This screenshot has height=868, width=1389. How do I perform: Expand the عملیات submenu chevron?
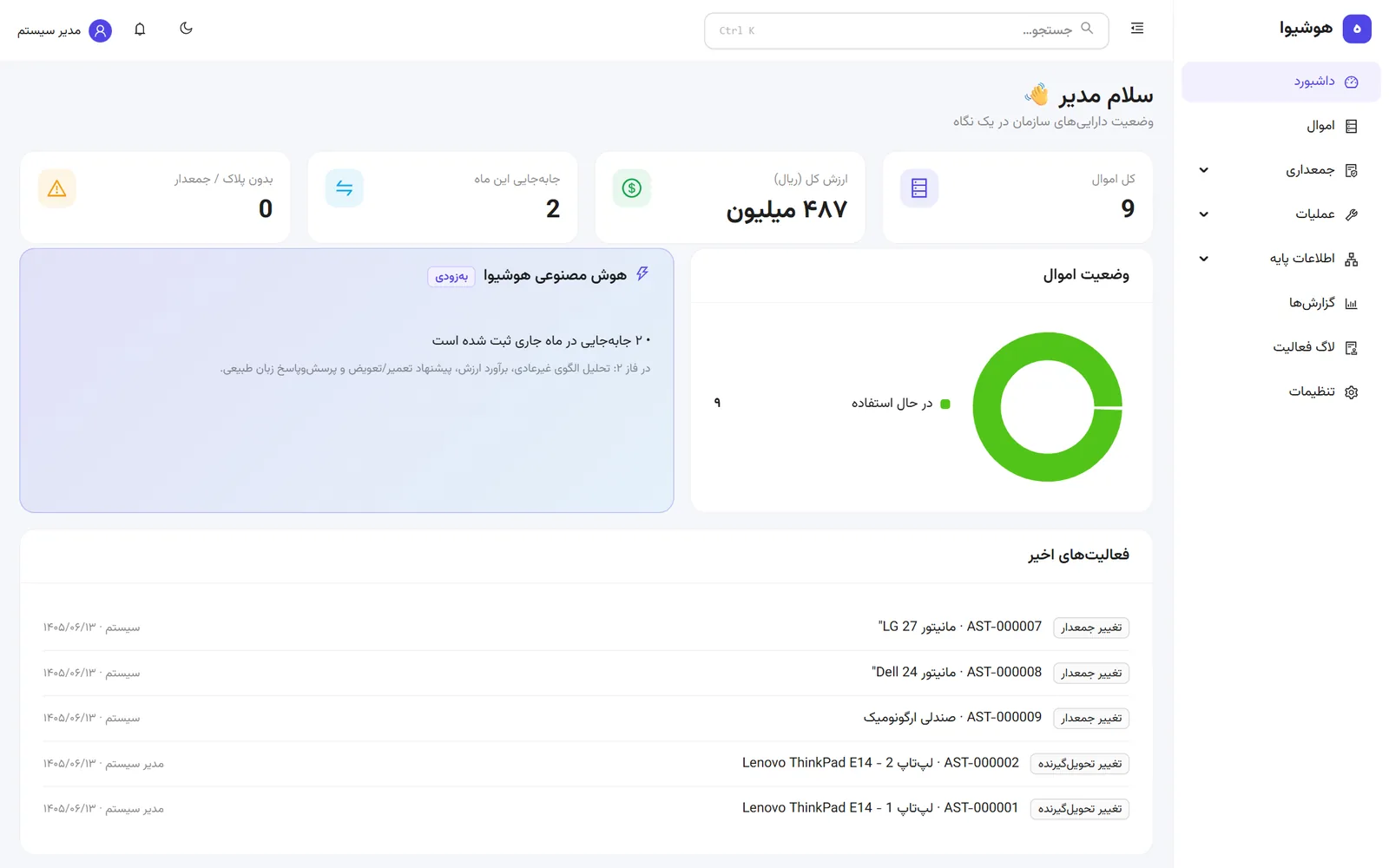coord(1204,214)
